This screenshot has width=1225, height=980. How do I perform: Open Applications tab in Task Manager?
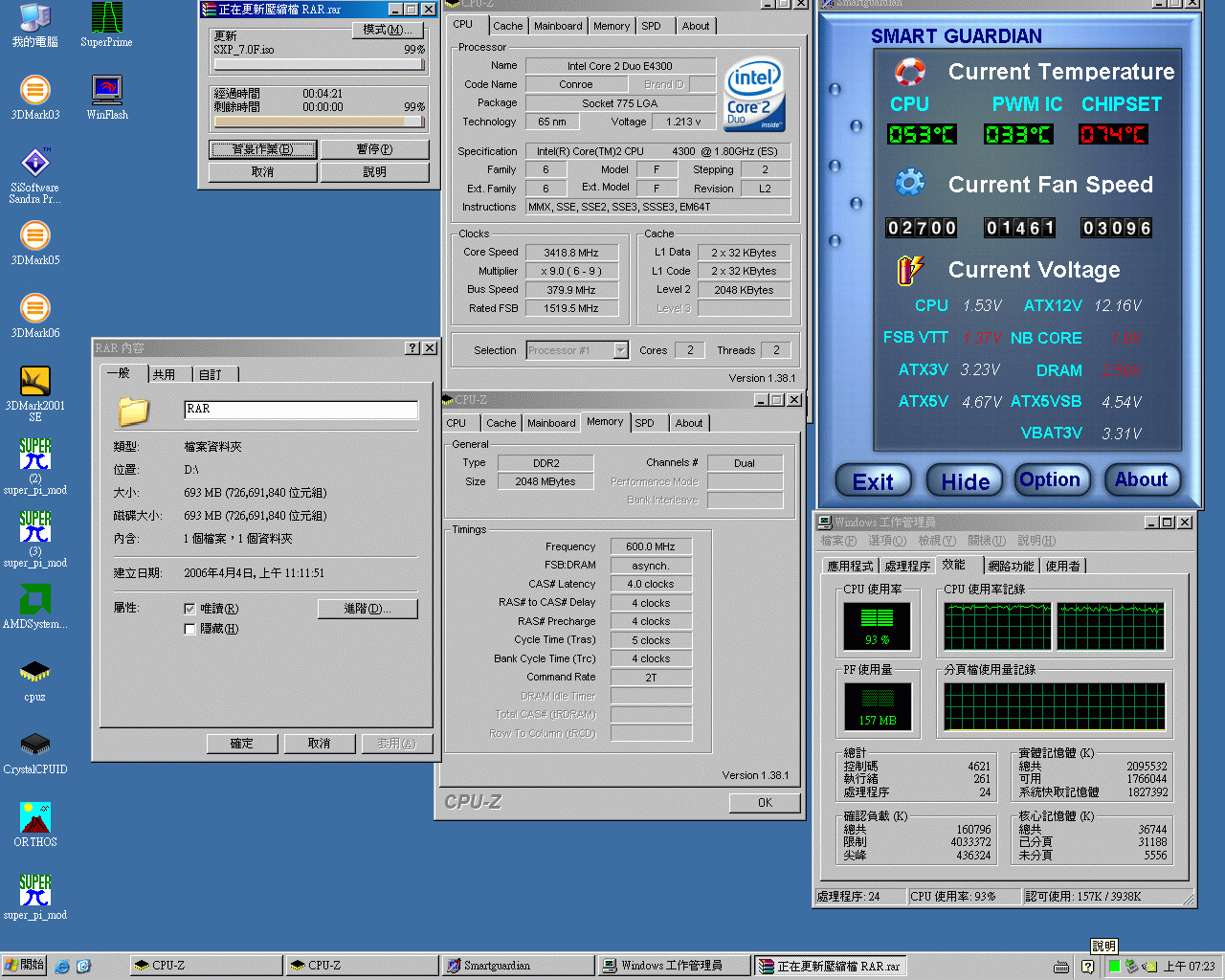point(850,567)
